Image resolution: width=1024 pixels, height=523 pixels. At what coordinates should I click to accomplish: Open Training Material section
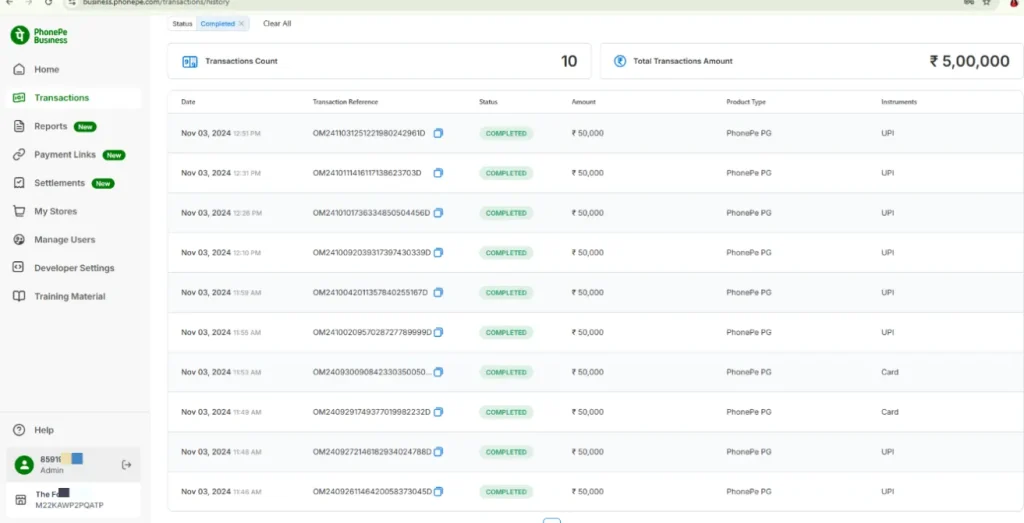click(x=69, y=297)
